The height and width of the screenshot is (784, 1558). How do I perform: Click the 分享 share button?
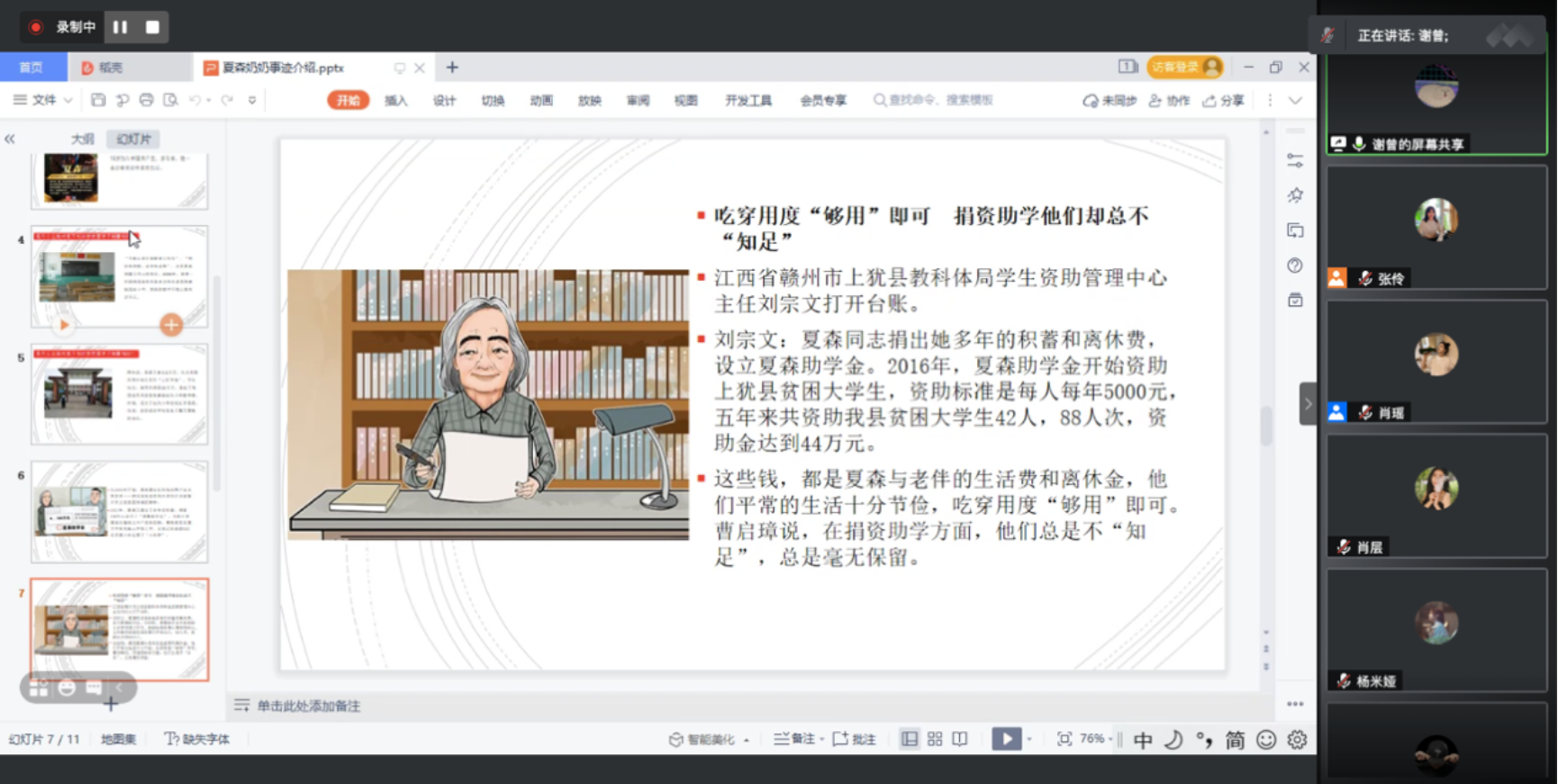(x=1223, y=101)
